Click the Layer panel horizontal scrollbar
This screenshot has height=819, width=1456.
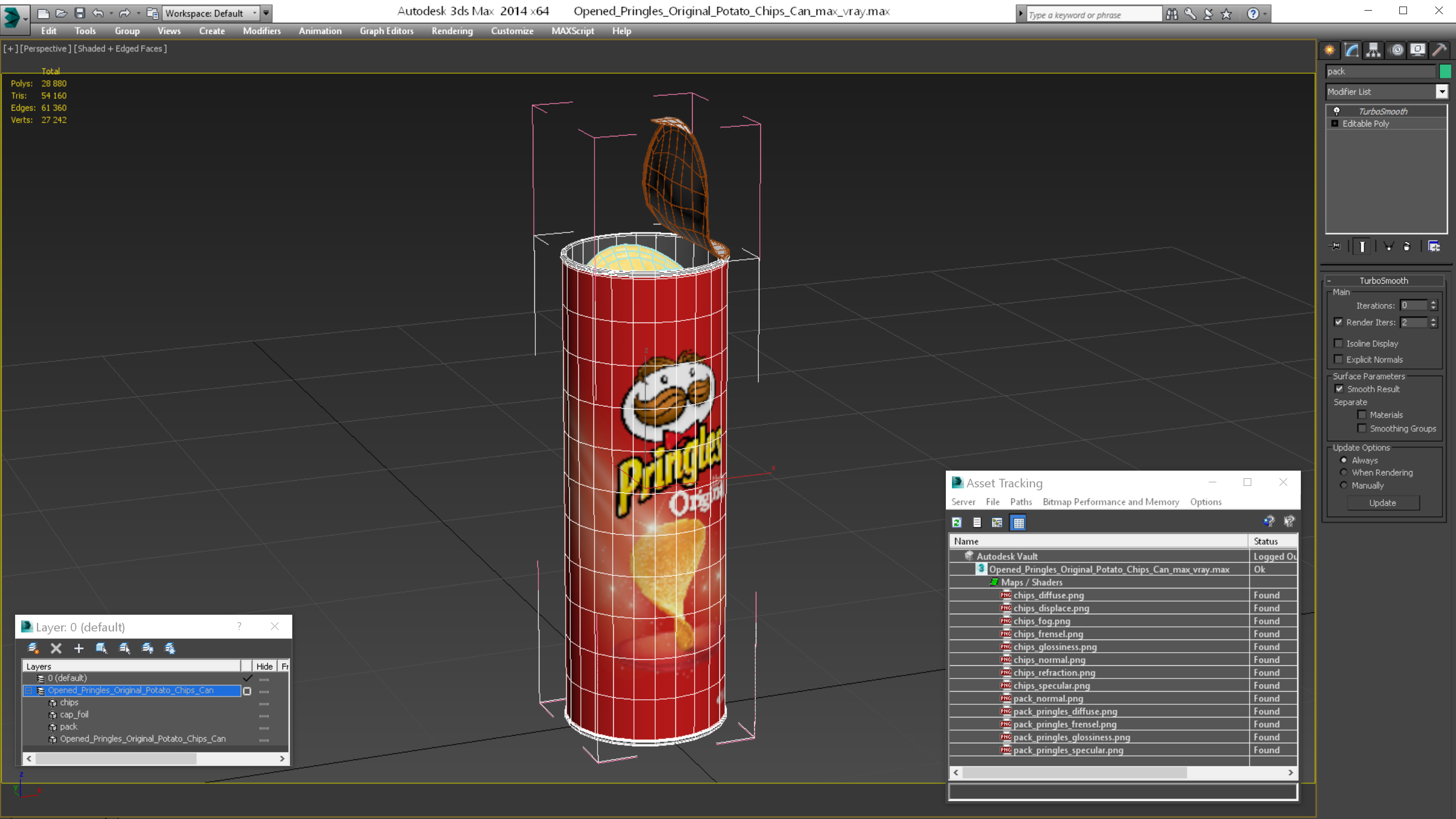(x=116, y=758)
